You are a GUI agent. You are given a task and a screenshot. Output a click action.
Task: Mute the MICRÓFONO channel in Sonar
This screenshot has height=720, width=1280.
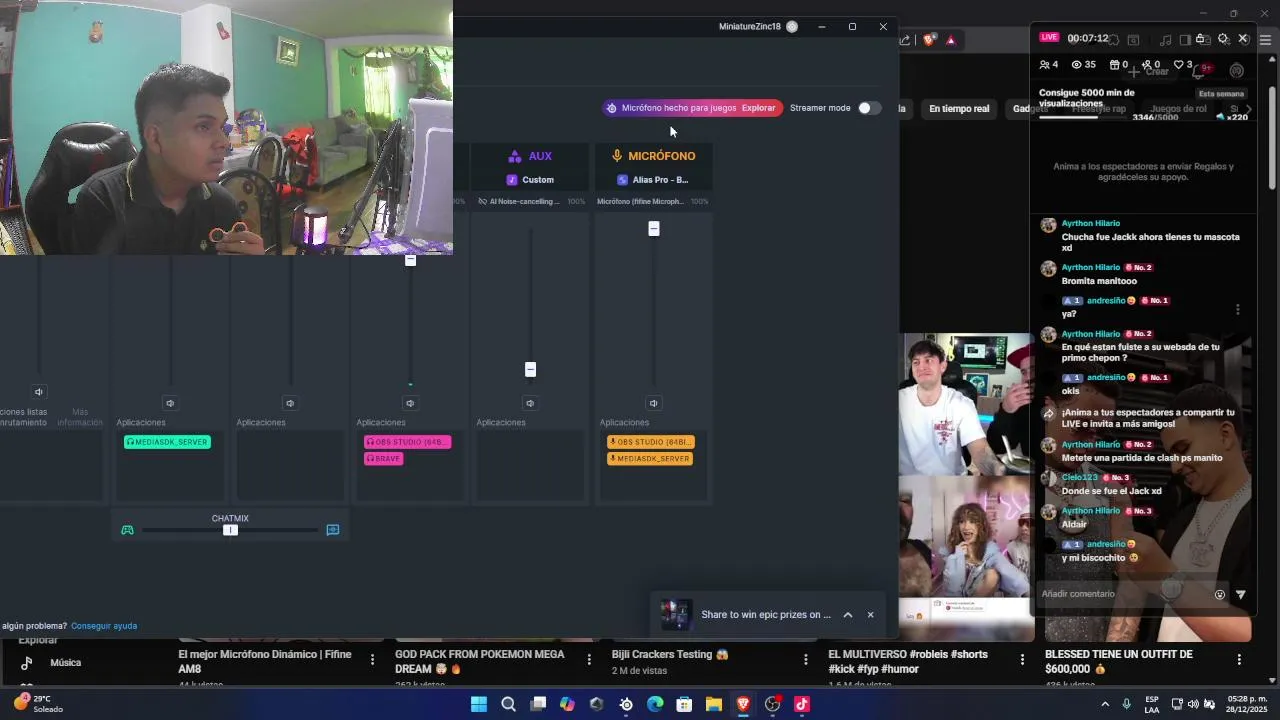click(x=653, y=404)
